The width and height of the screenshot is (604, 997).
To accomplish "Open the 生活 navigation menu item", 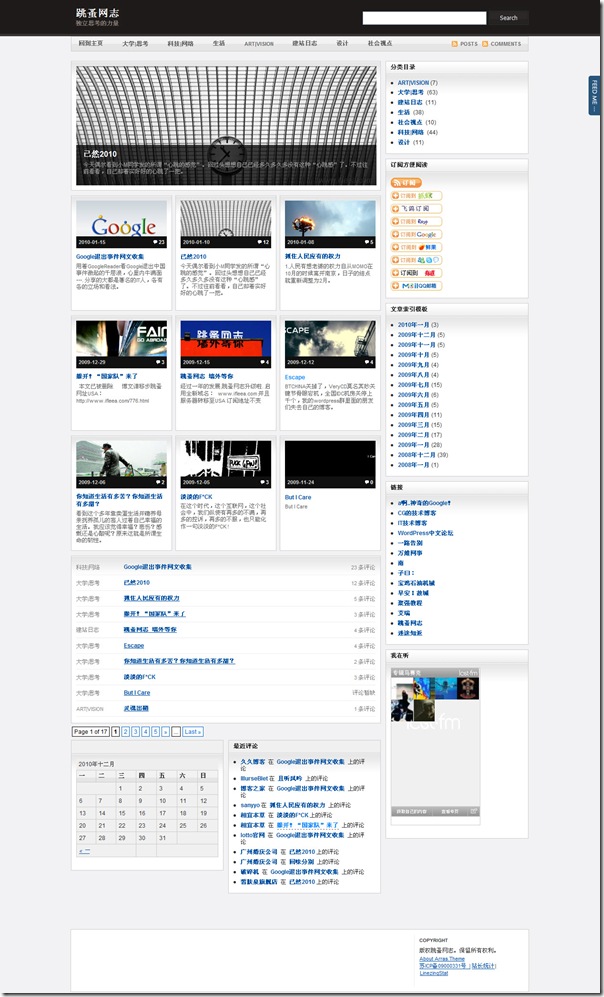I will (219, 43).
